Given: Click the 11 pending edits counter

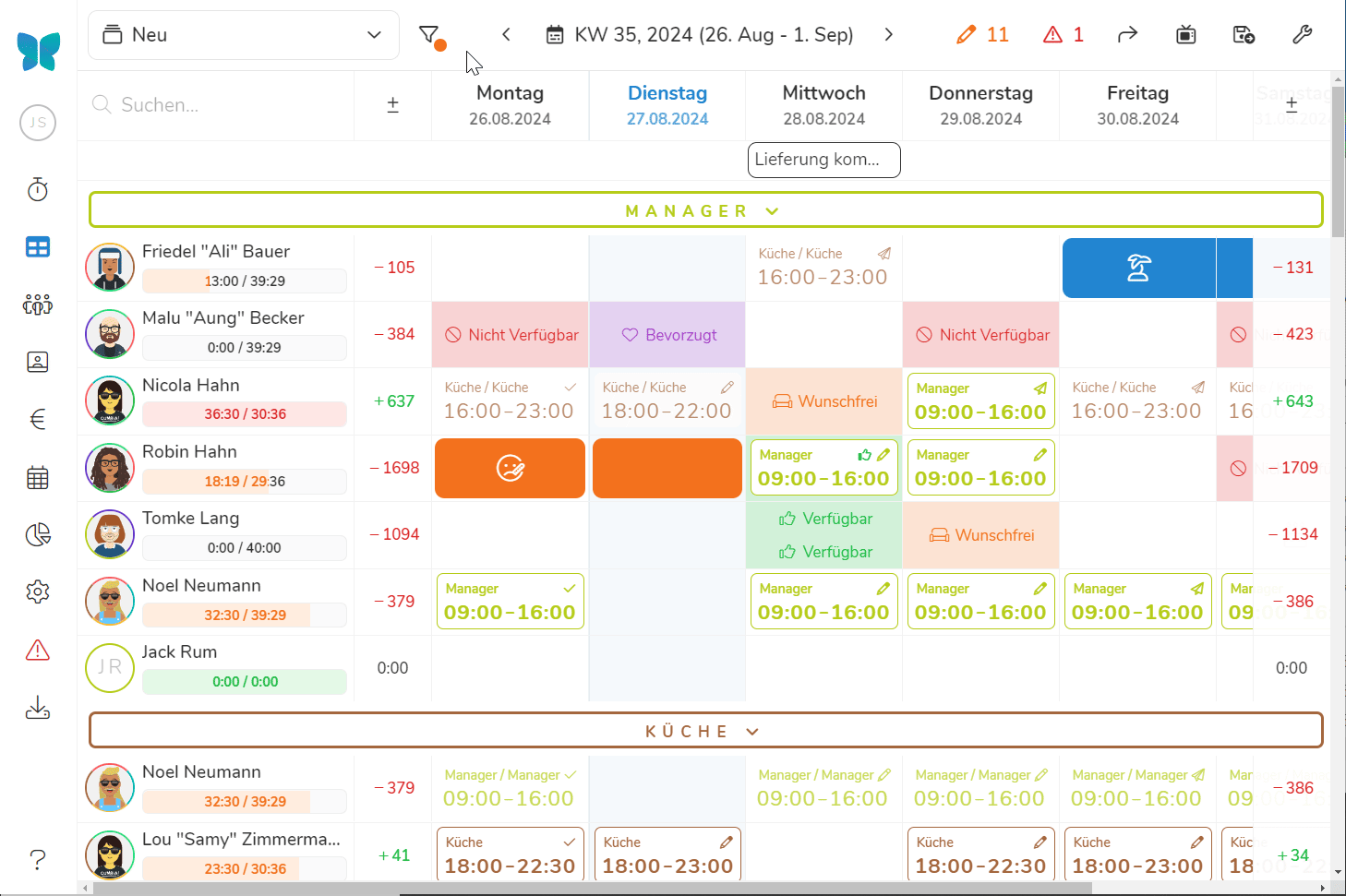Looking at the screenshot, I should tap(982, 35).
